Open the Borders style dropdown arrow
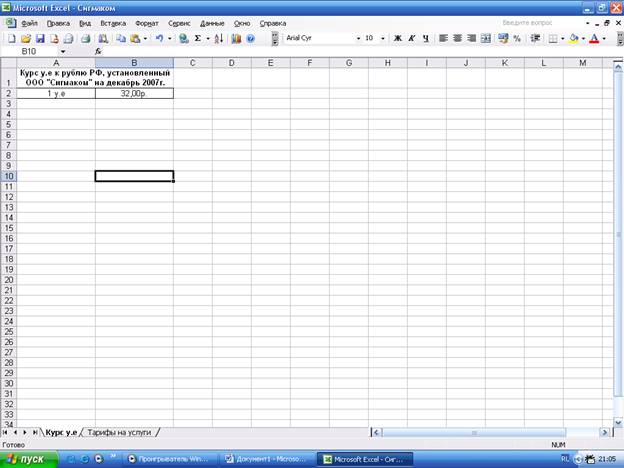Image resolution: width=624 pixels, height=468 pixels. click(562, 38)
